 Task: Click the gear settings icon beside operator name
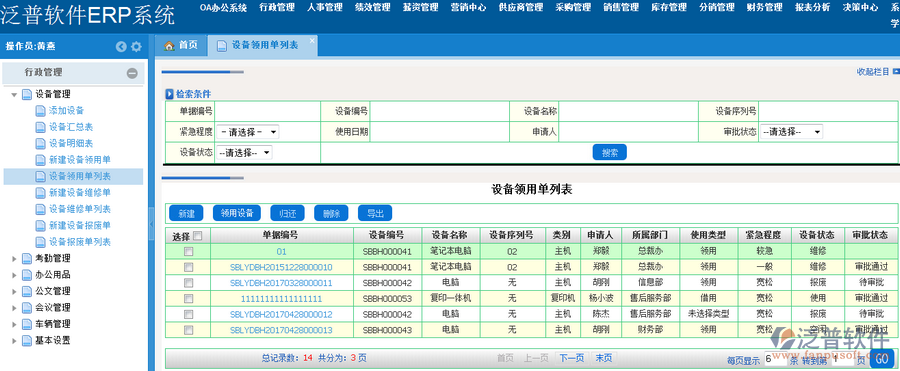(x=136, y=47)
